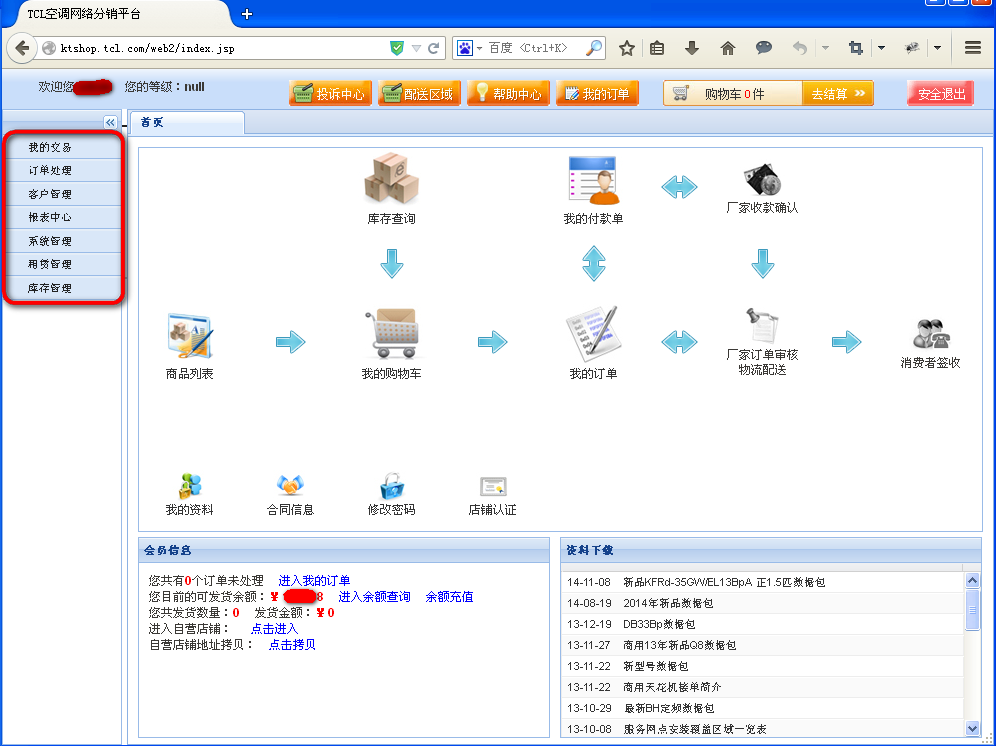Screen dimensions: 996x746
Task: Click the 配送区域 button
Action: pos(419,93)
